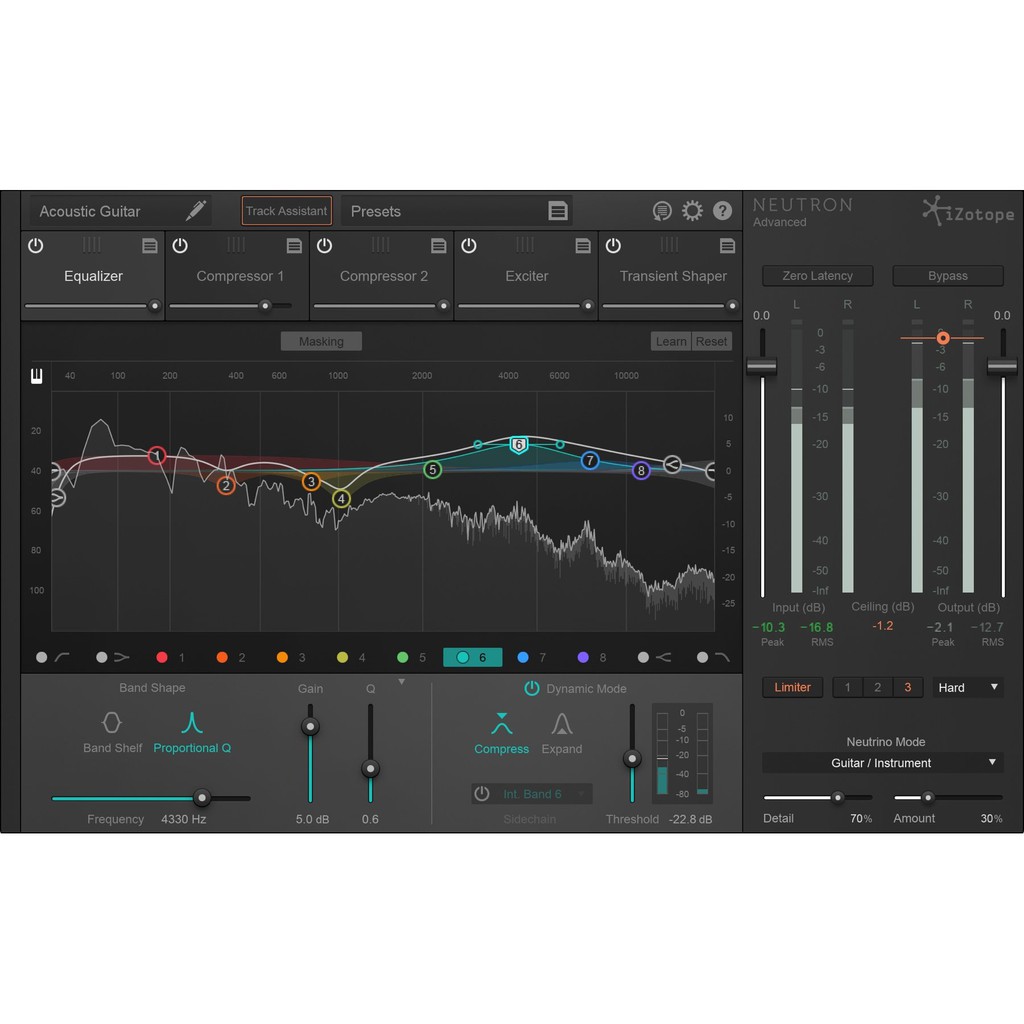This screenshot has width=1024, height=1024.
Task: Open the settings gear icon
Action: tap(692, 211)
